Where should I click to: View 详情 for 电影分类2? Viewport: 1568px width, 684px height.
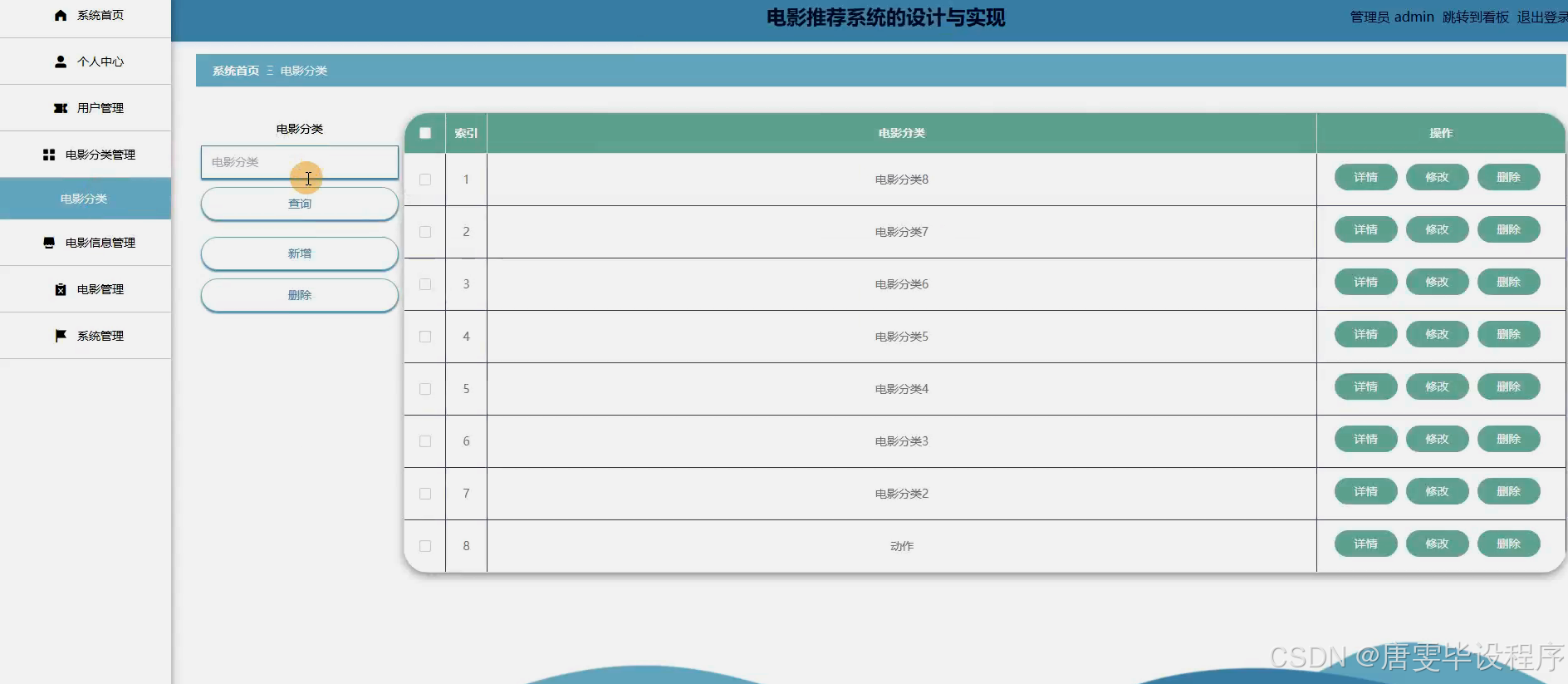coord(1365,491)
